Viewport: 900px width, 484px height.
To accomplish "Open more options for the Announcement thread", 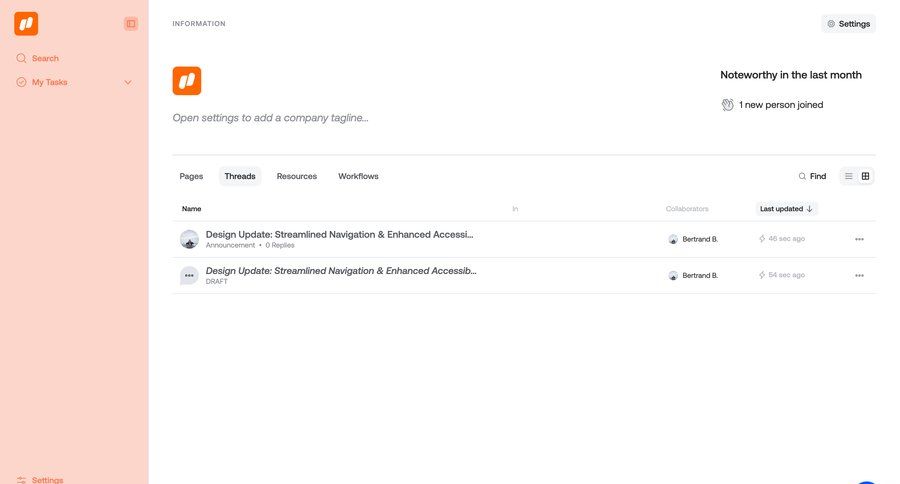I will pyautogui.click(x=859, y=239).
